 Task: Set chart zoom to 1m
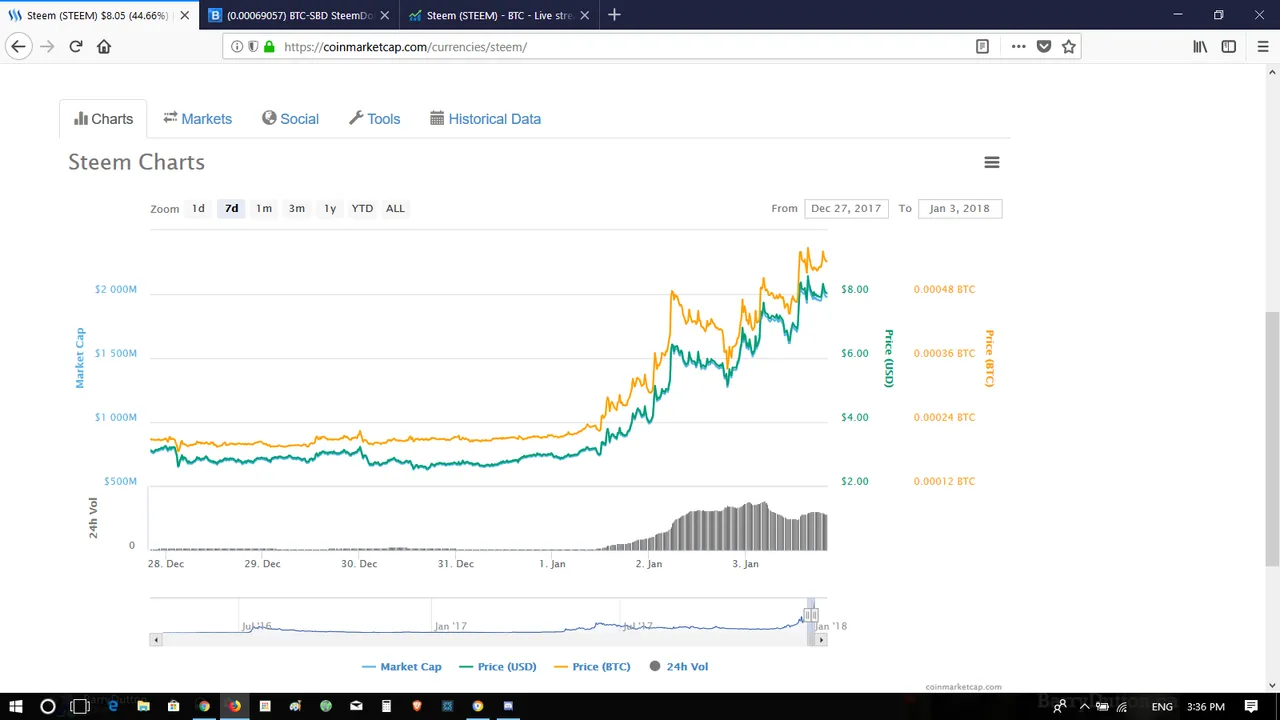(x=264, y=208)
